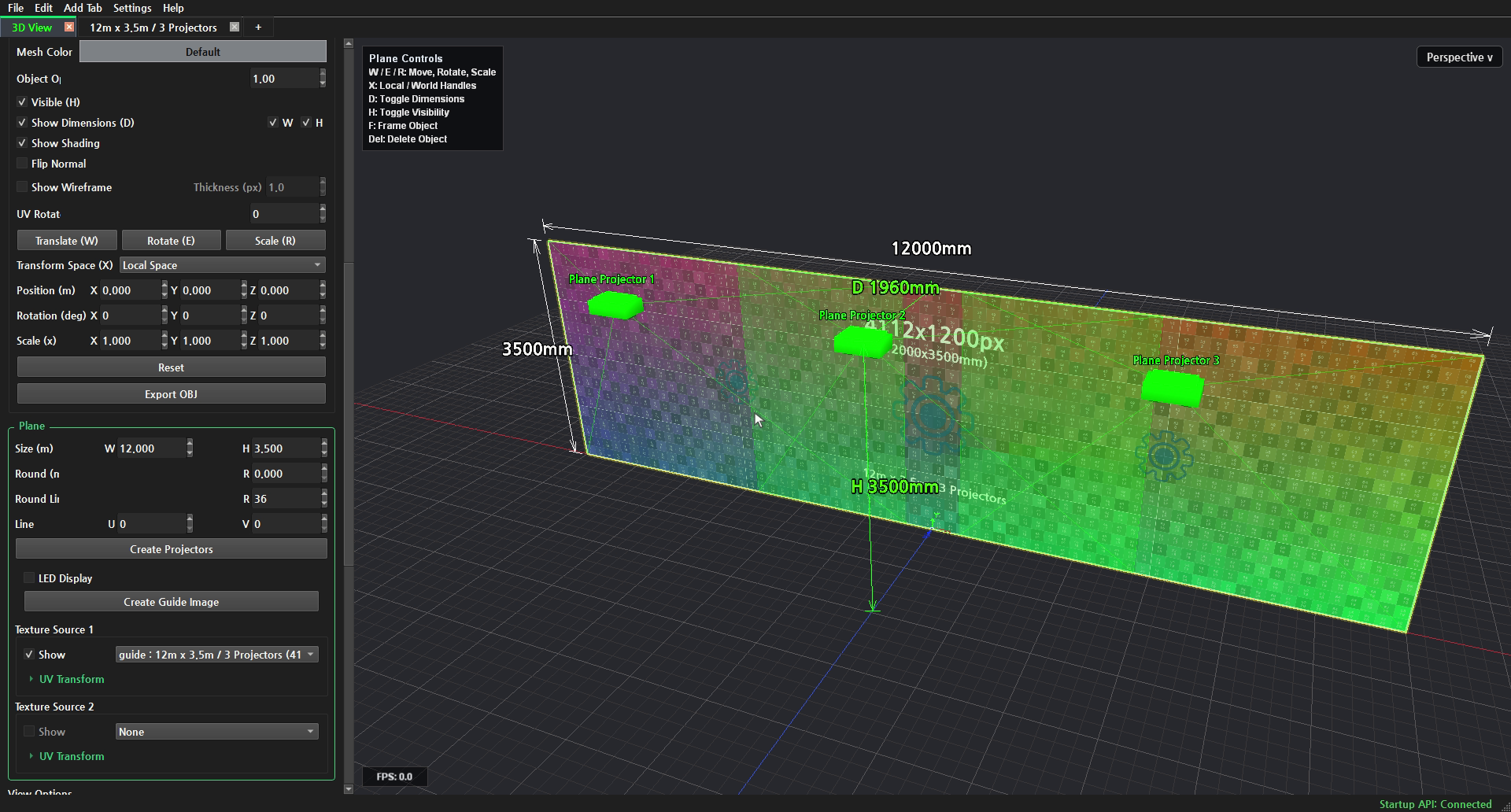The height and width of the screenshot is (812, 1511).
Task: Click the Line V field
Action: coord(286,524)
